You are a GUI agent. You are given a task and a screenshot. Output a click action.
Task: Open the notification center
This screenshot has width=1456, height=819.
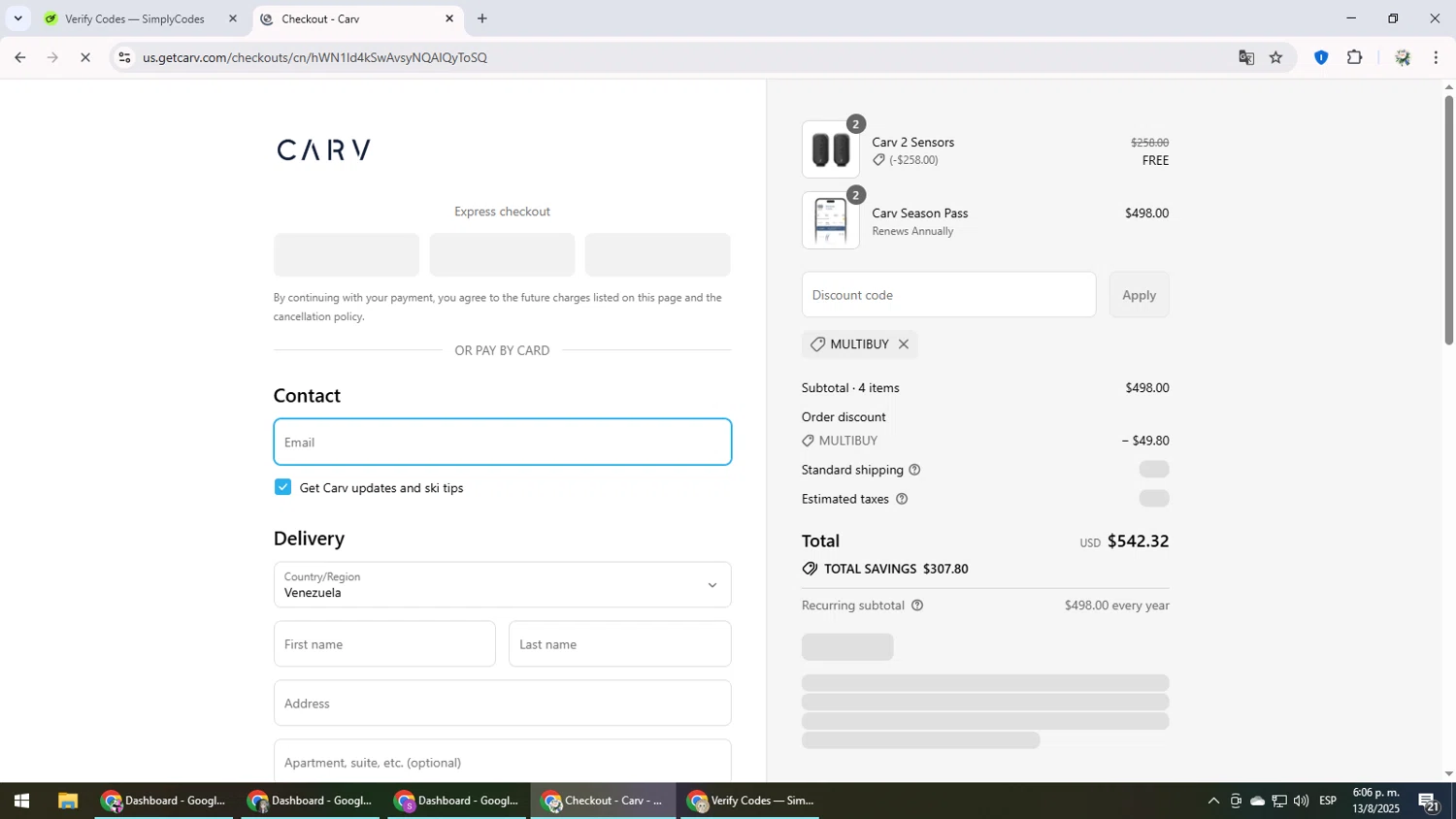(1429, 802)
